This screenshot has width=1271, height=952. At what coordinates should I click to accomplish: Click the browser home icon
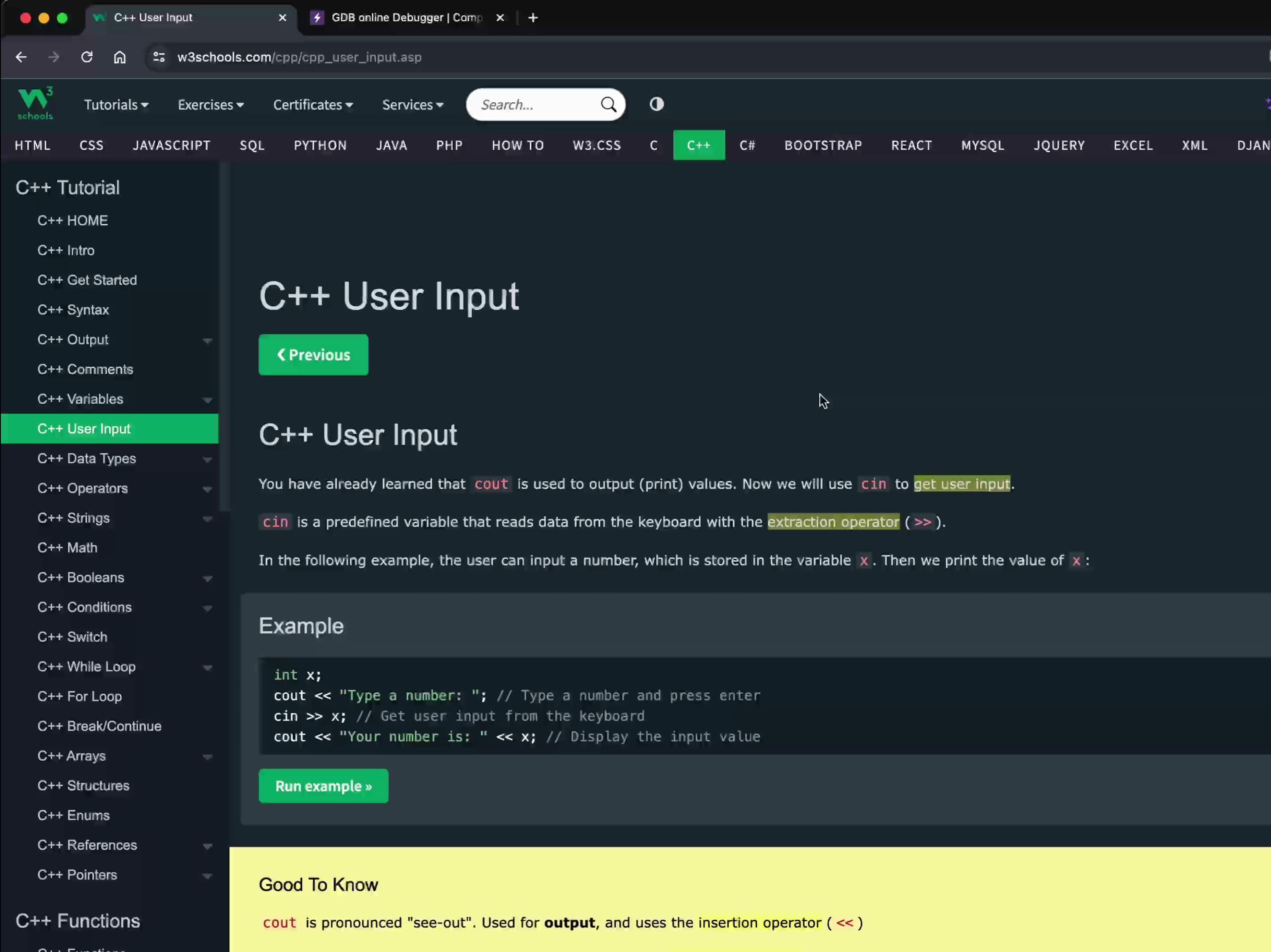(119, 57)
